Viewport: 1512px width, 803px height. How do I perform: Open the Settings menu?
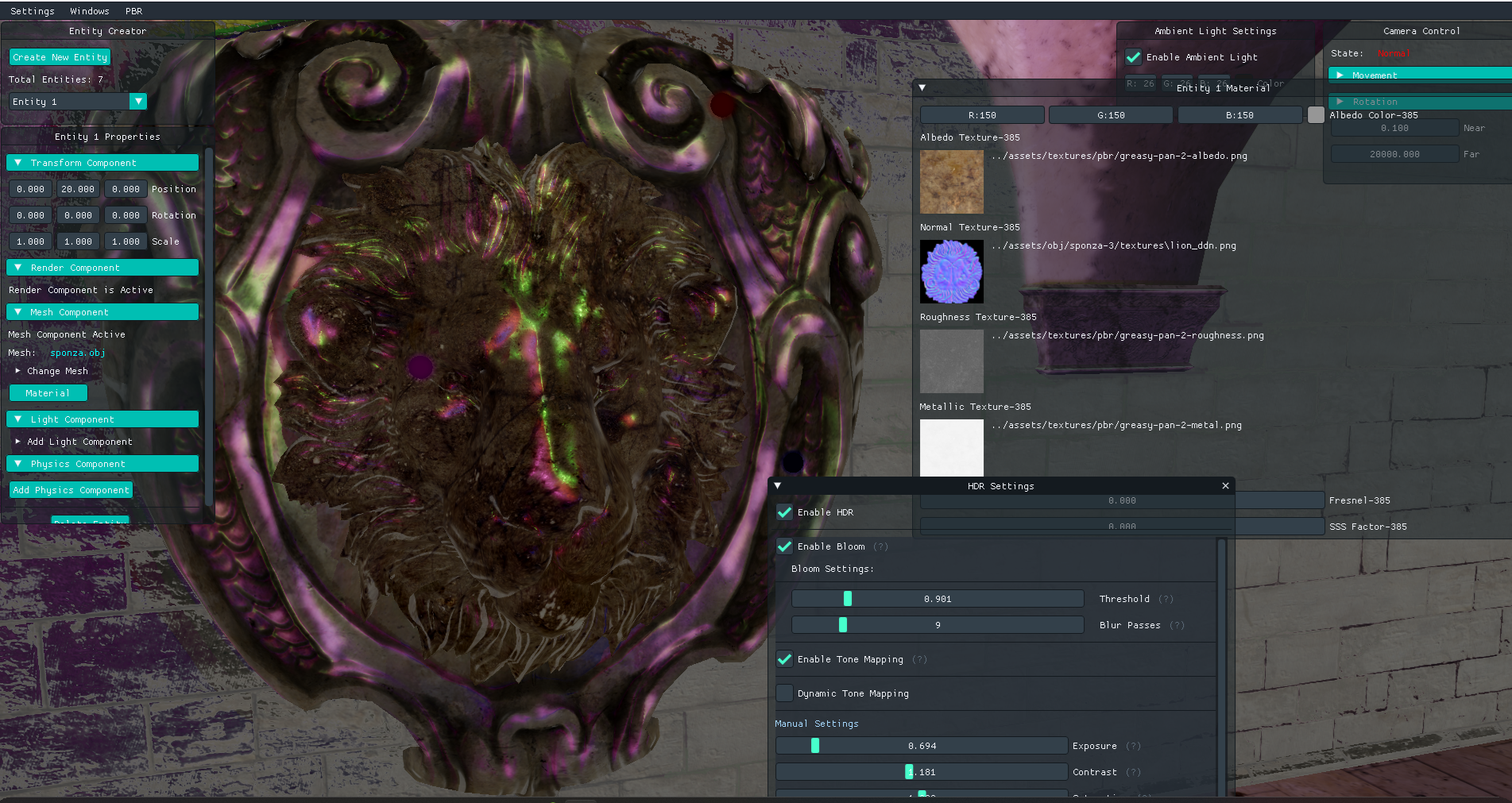[33, 11]
